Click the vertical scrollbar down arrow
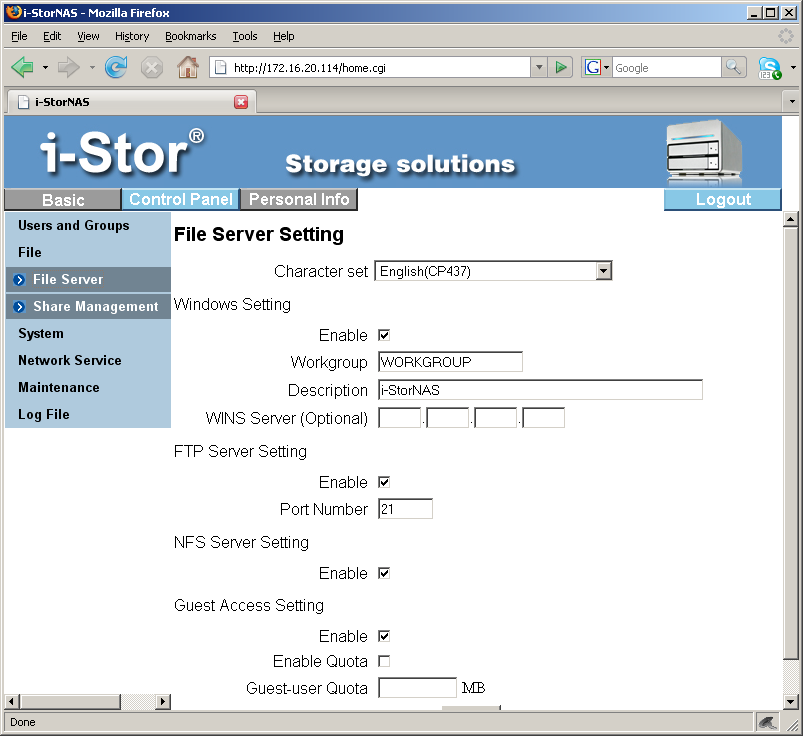The width and height of the screenshot is (803, 736). tap(791, 702)
